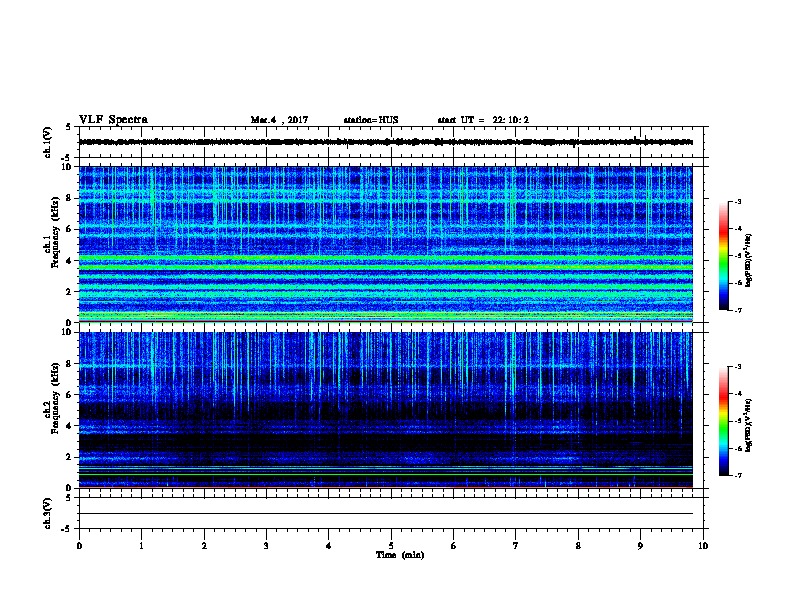Screen dimensions: 792x612
Task: Click the "ch.3(V)" axis label
Action: click(48, 513)
